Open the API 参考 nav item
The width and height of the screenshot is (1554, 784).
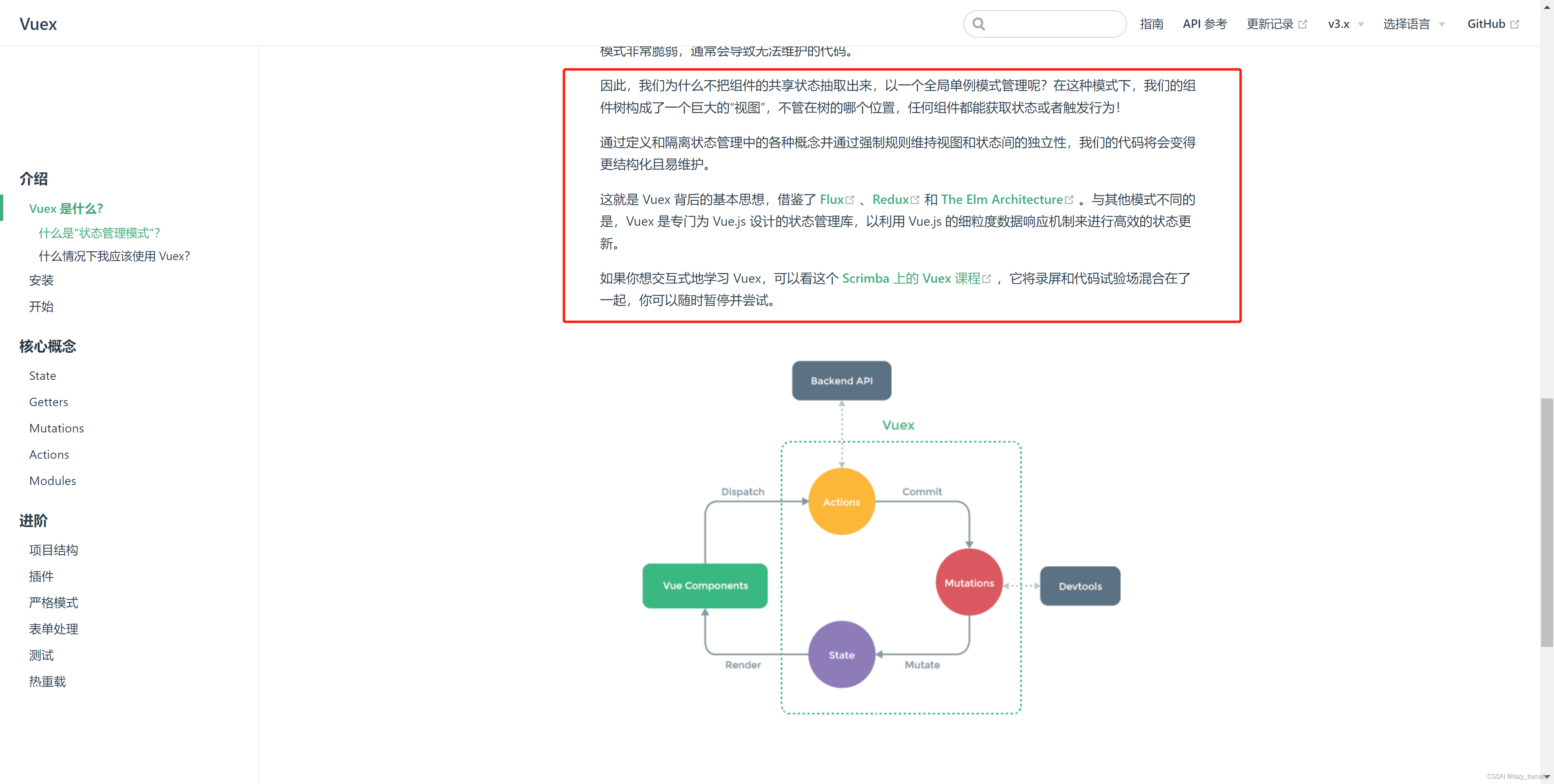click(1204, 24)
